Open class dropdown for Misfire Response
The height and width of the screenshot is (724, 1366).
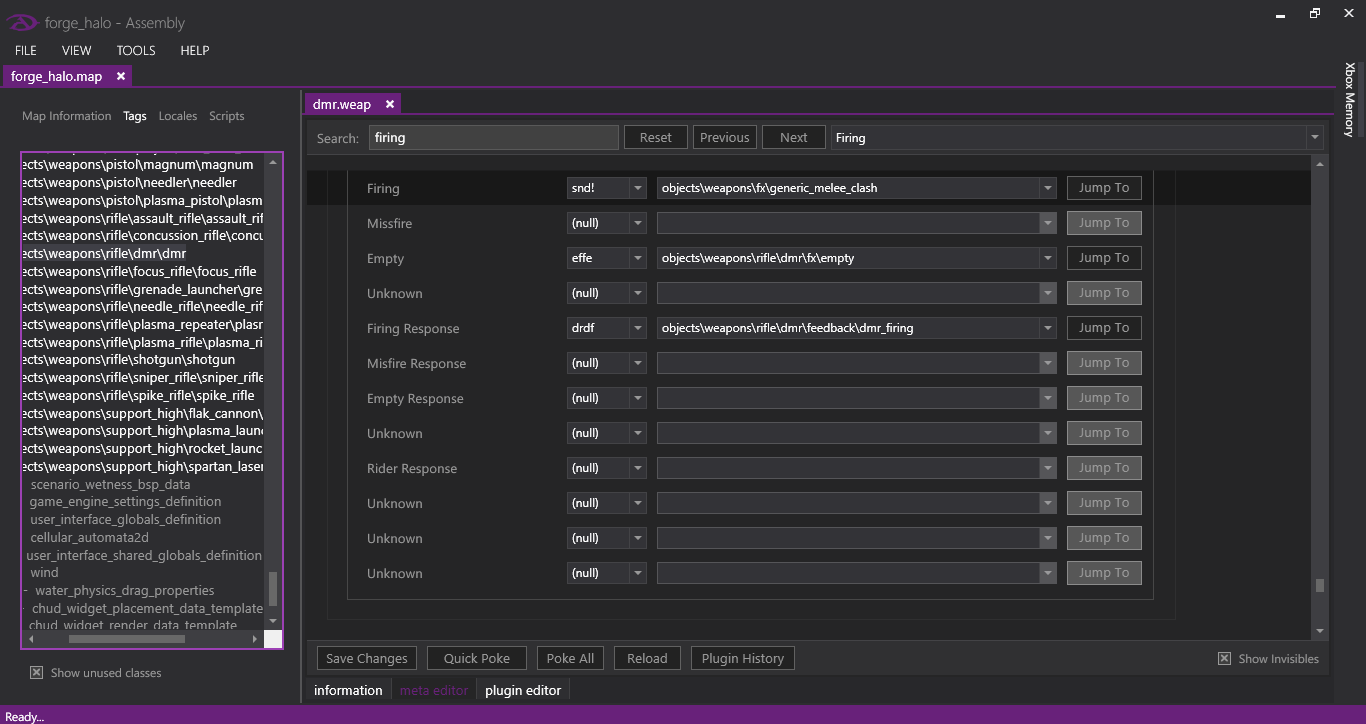(x=637, y=363)
